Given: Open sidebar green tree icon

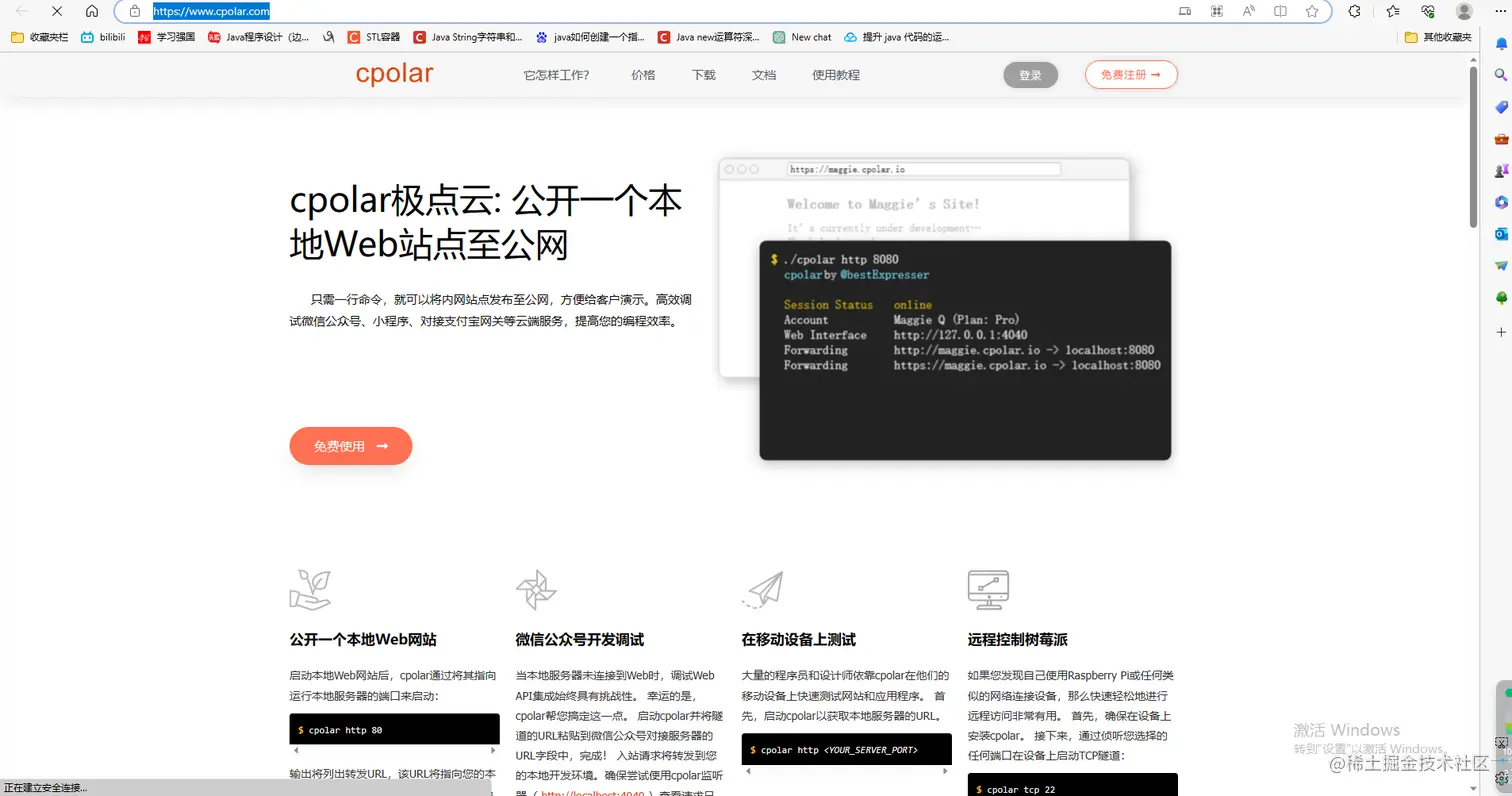Looking at the screenshot, I should pos(1501,298).
